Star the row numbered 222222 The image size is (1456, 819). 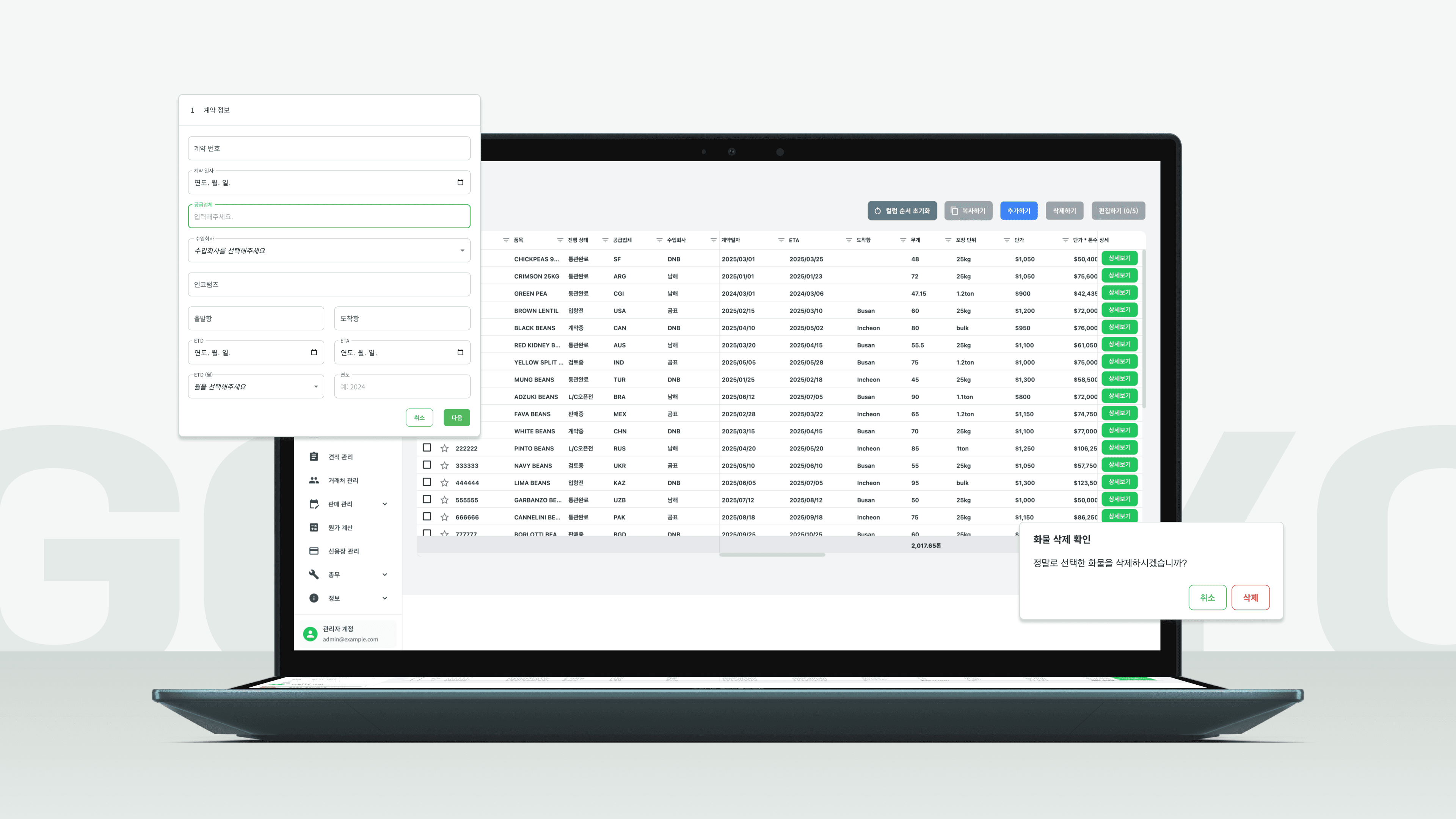pyautogui.click(x=444, y=448)
